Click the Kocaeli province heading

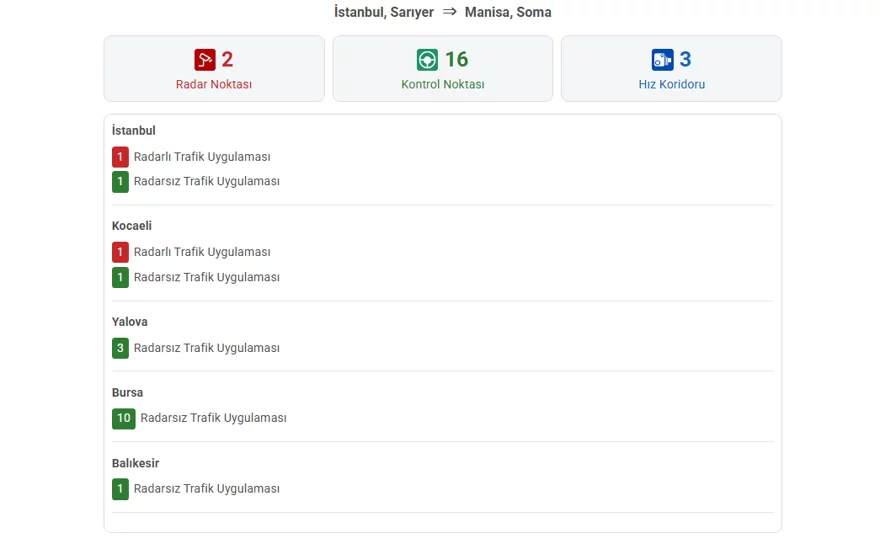point(132,226)
